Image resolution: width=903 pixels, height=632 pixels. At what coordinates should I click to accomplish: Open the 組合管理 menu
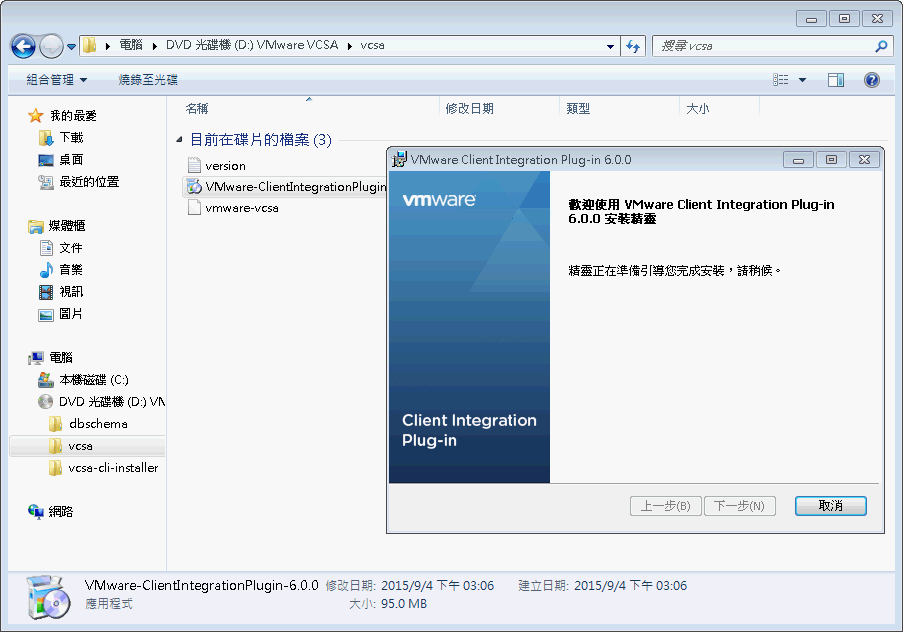56,80
